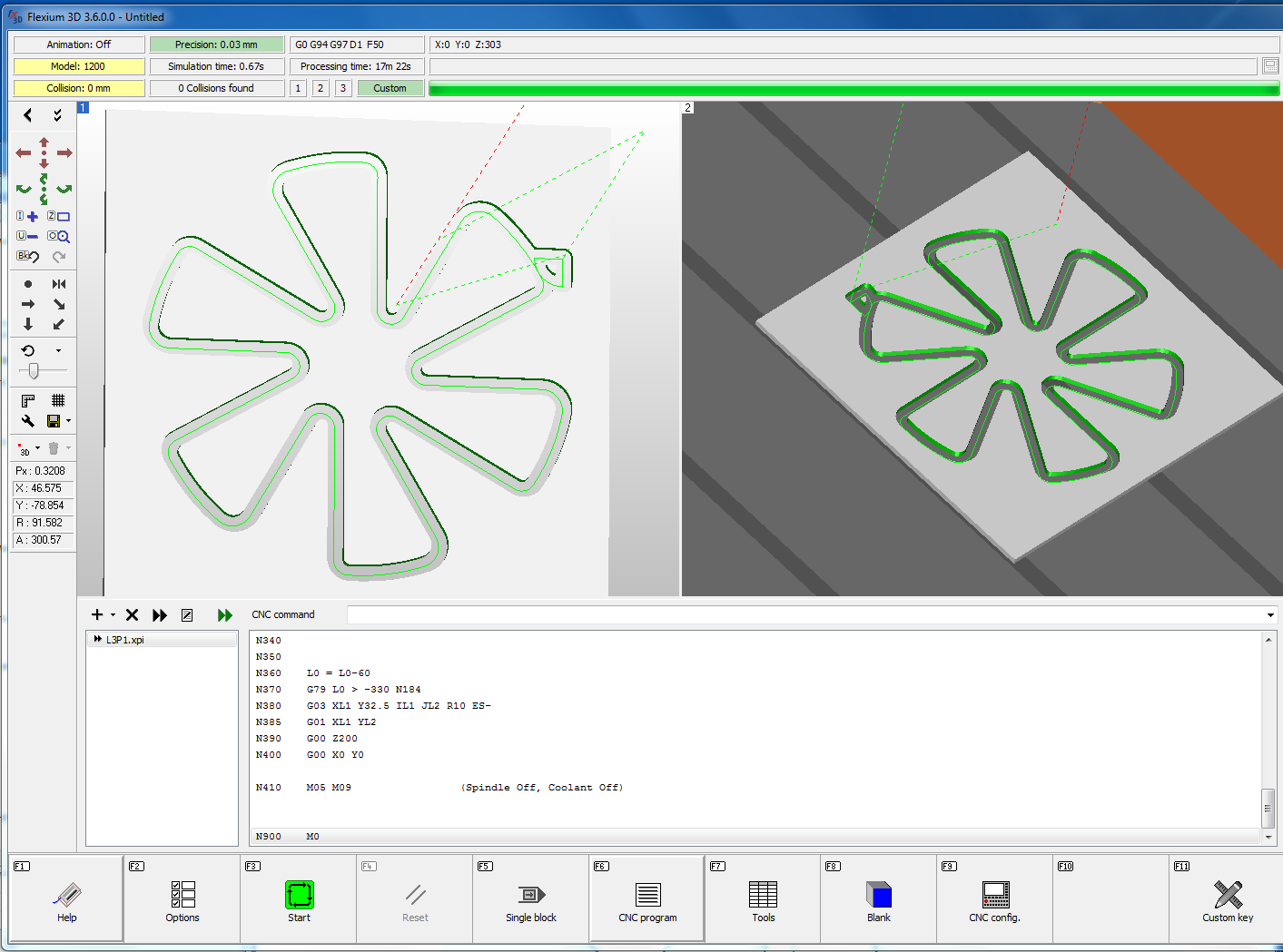
Task: Click the black X remove program icon
Action: (x=132, y=615)
